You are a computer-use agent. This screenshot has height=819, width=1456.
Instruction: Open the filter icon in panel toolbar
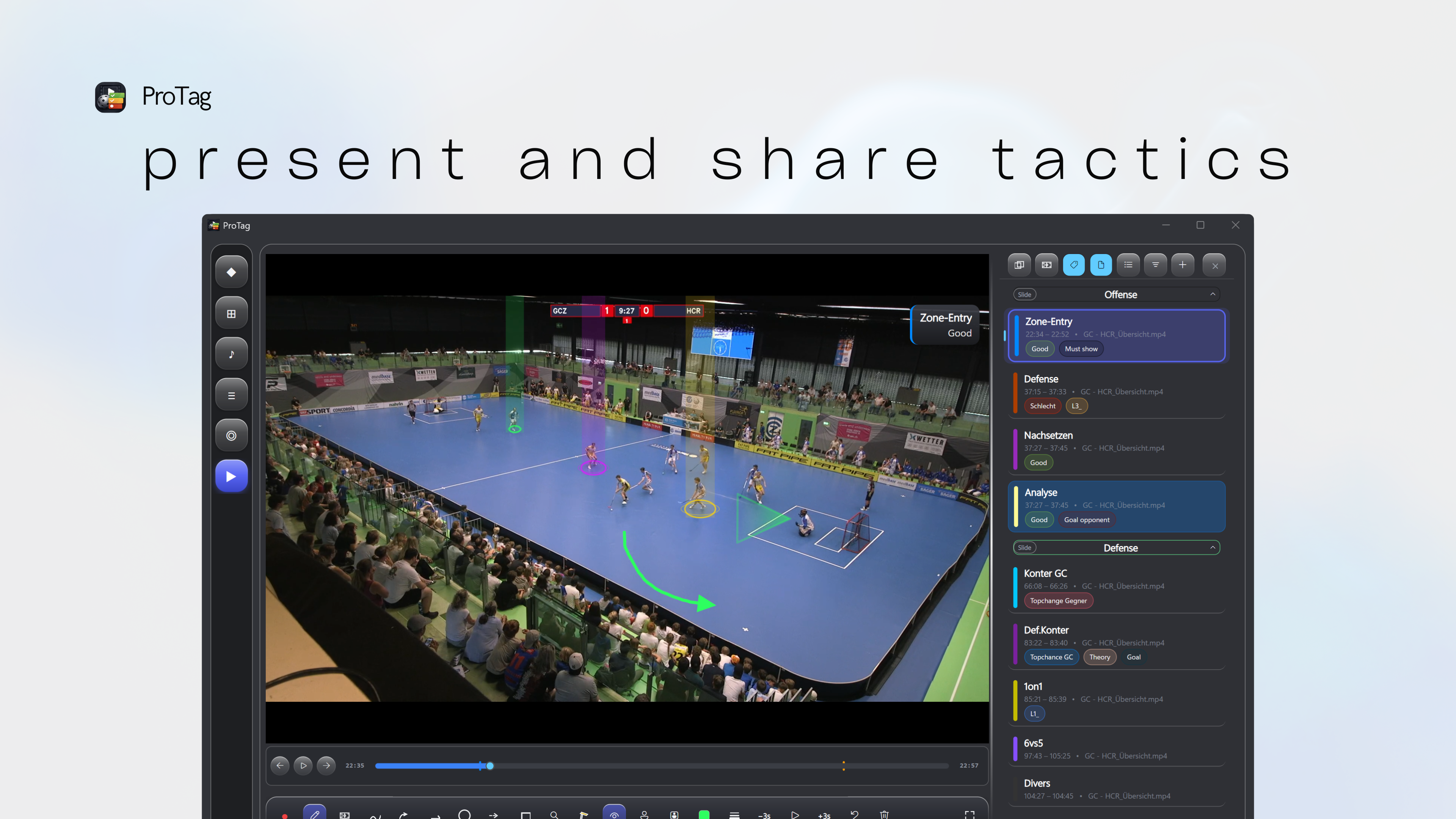pos(1155,265)
